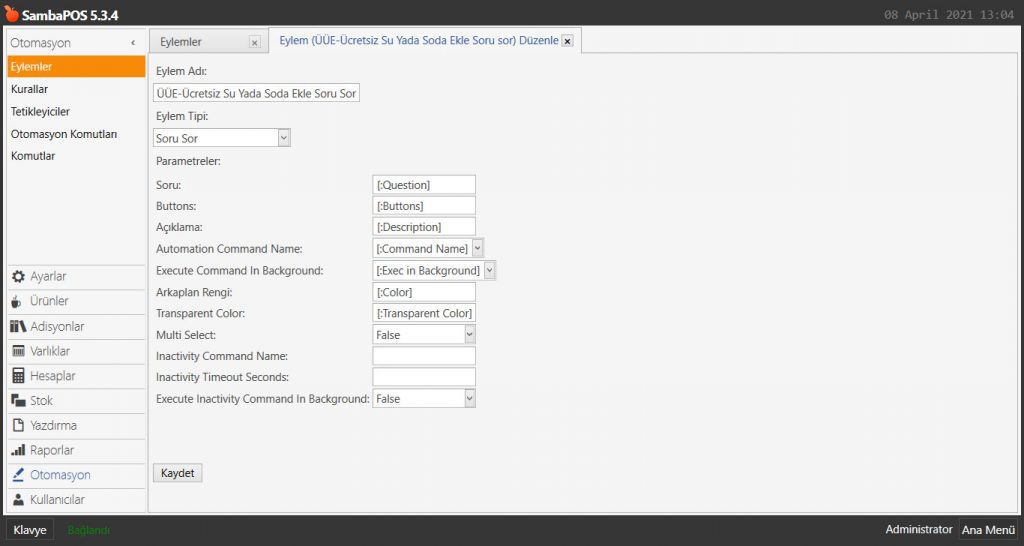This screenshot has width=1024, height=546.
Task: Click the Arkaplan Rengi color field
Action: (423, 292)
